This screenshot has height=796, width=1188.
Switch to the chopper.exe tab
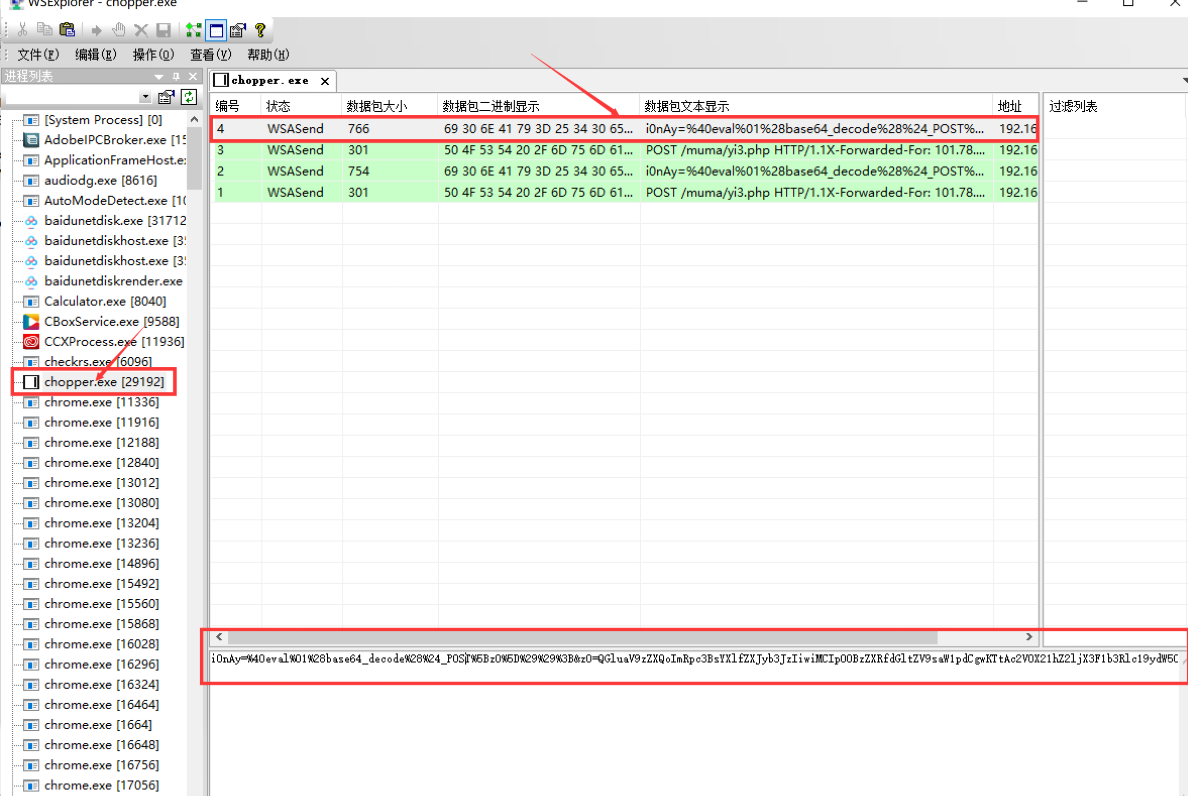coord(270,80)
